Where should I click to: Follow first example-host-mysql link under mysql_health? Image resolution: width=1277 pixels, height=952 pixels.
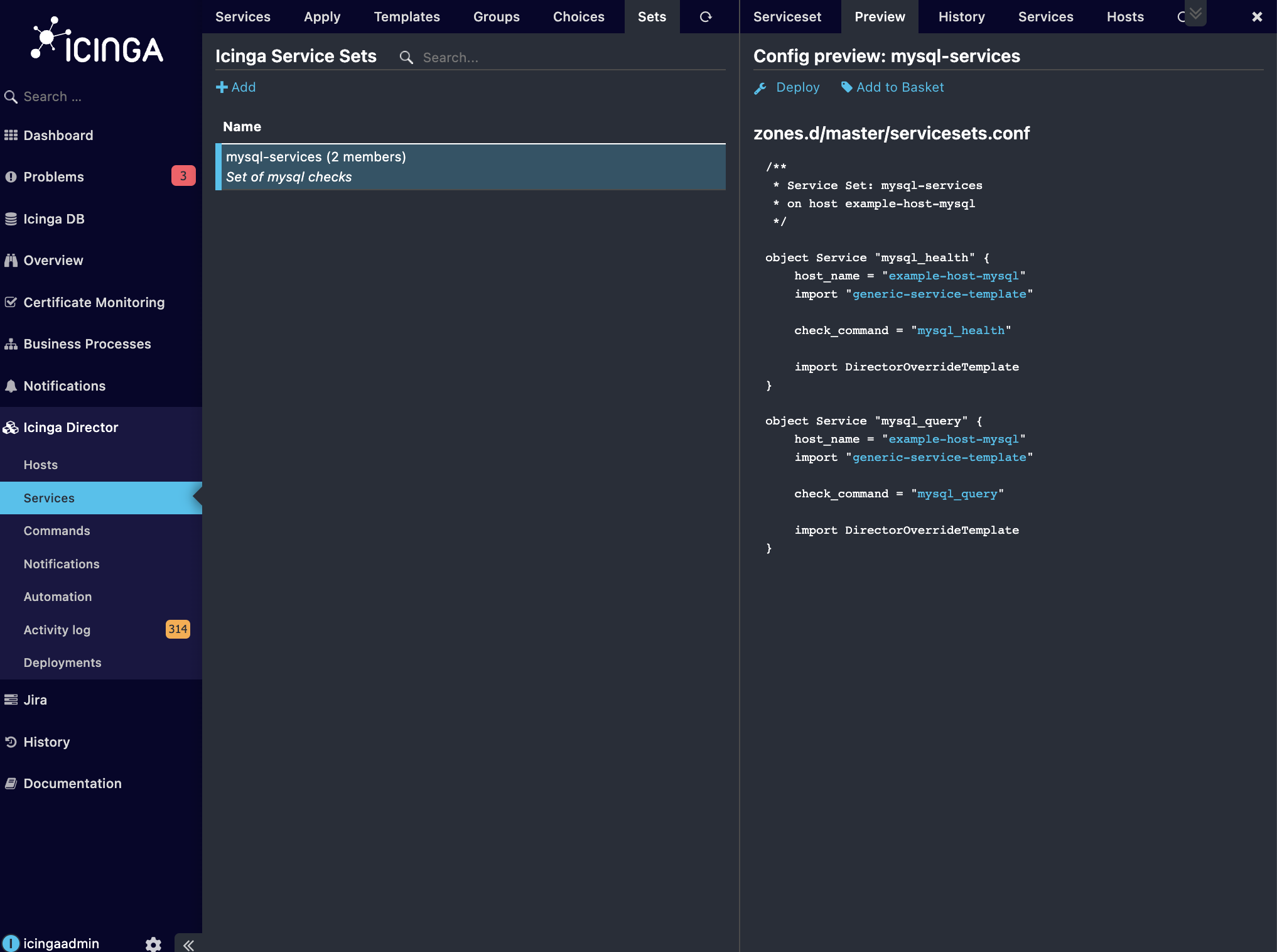[x=953, y=276]
